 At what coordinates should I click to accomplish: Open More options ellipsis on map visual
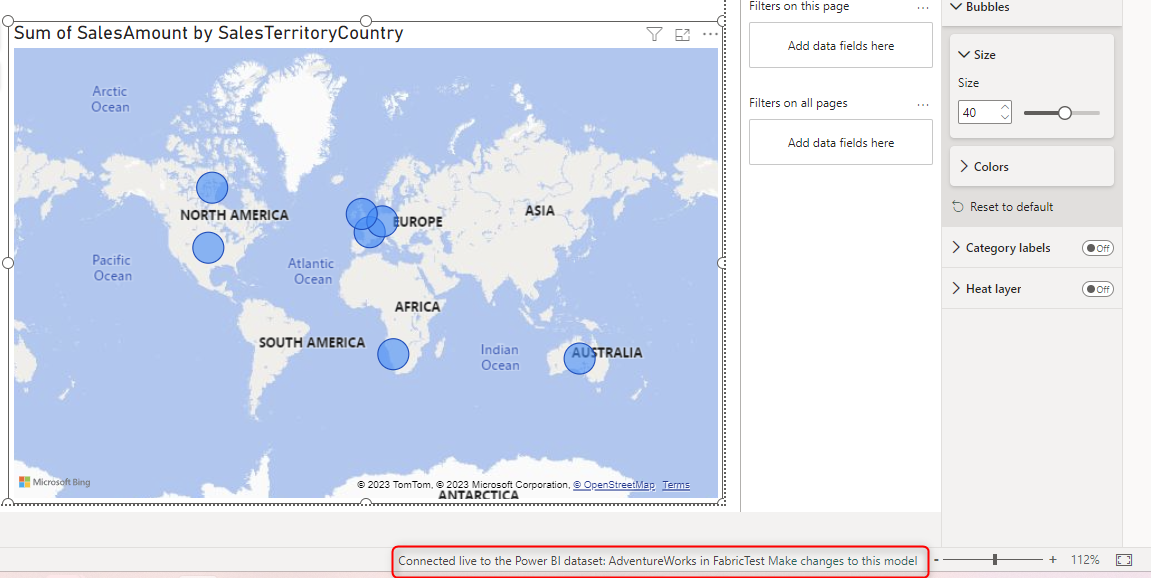point(710,34)
